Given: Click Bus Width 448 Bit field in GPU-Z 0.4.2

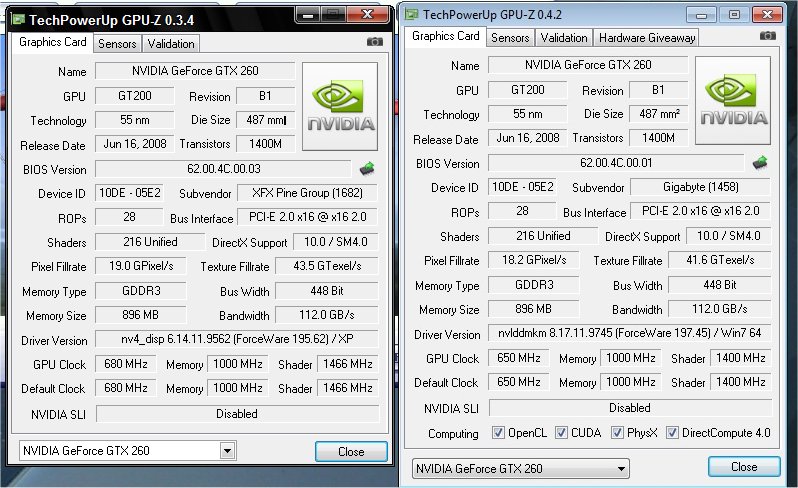Looking at the screenshot, I should [720, 284].
